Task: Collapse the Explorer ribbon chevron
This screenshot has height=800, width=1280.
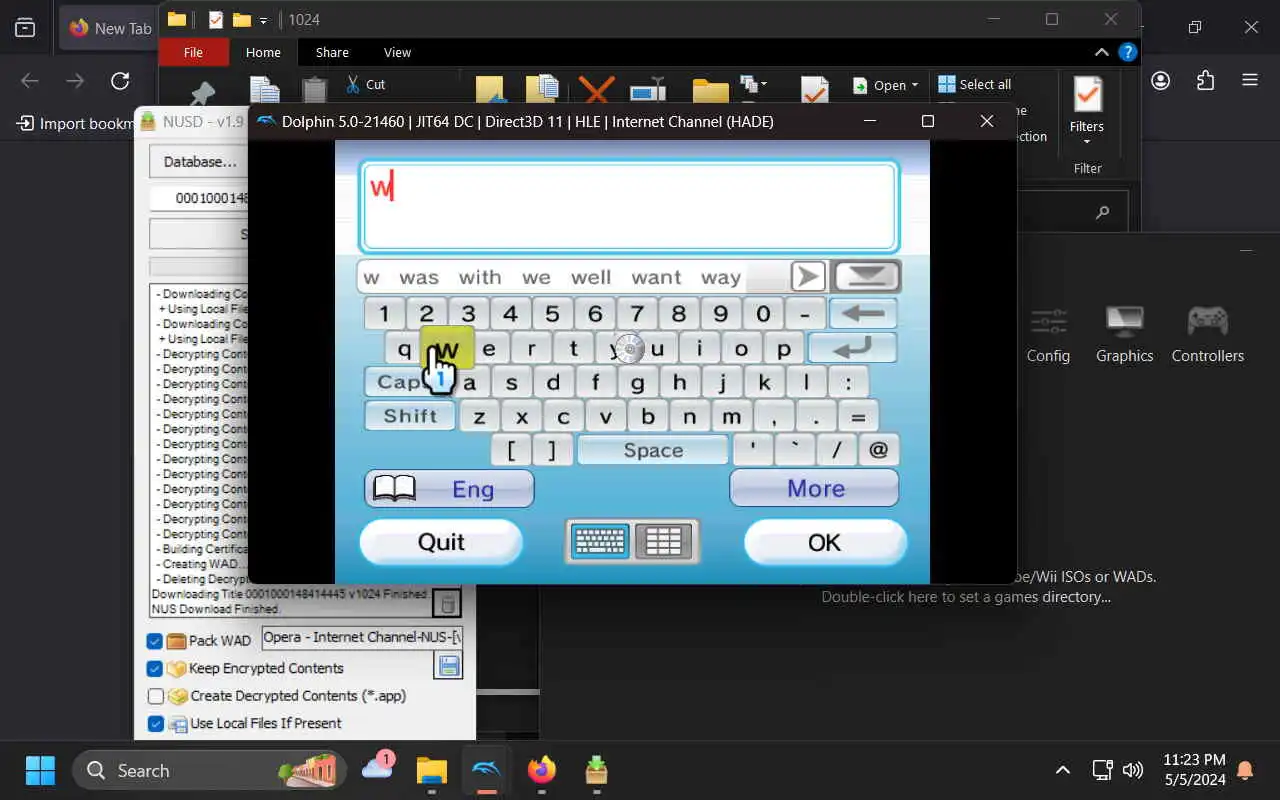Action: click(1101, 52)
